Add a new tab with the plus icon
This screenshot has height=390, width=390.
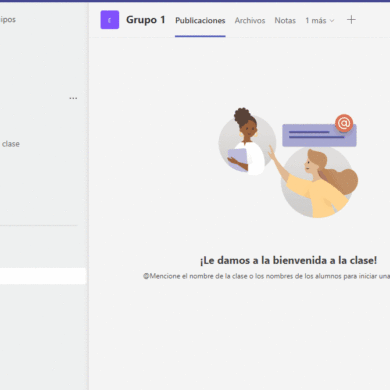(x=351, y=20)
